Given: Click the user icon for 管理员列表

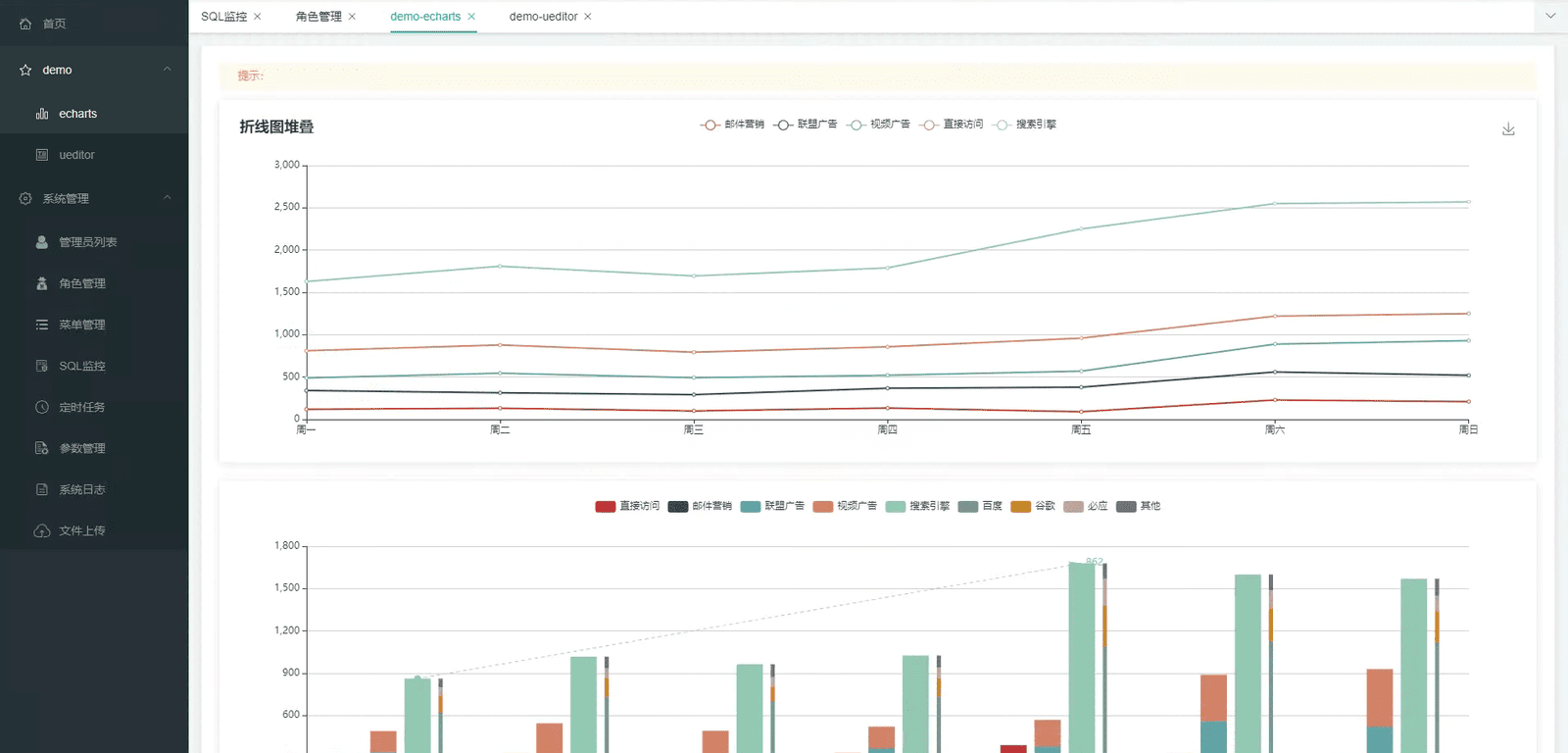Looking at the screenshot, I should tap(42, 242).
